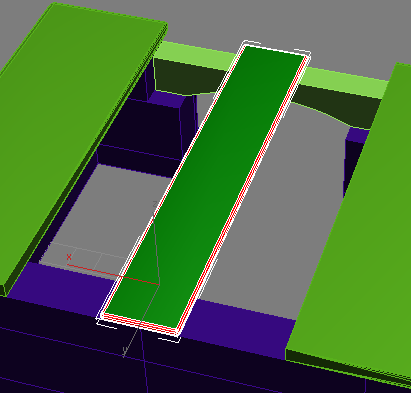Click the white selection bracket at plank top
The width and height of the screenshot is (411, 393).
(251, 42)
